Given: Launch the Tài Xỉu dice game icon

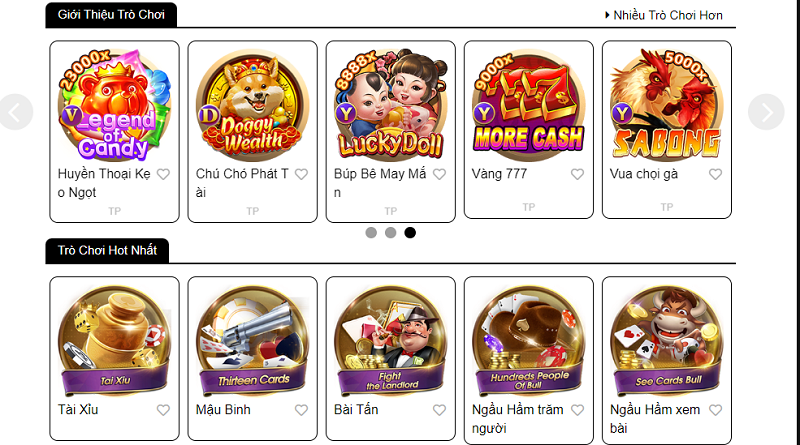Looking at the screenshot, I should coord(114,340).
